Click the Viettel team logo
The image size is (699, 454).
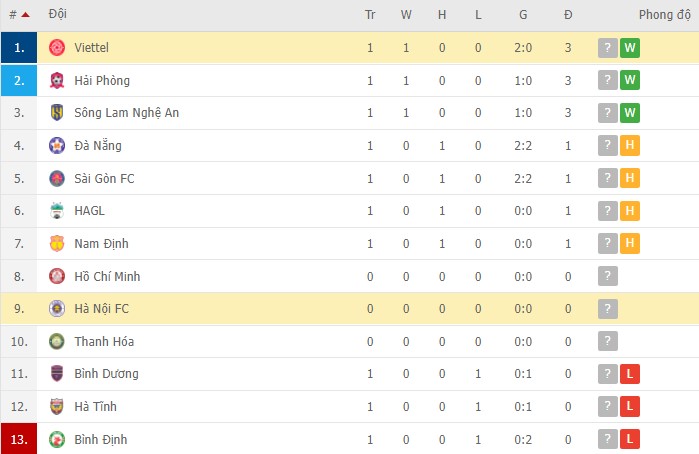[x=57, y=48]
